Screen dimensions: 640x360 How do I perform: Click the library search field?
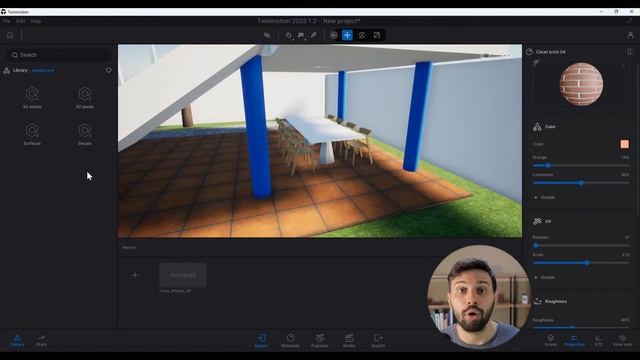click(59, 55)
